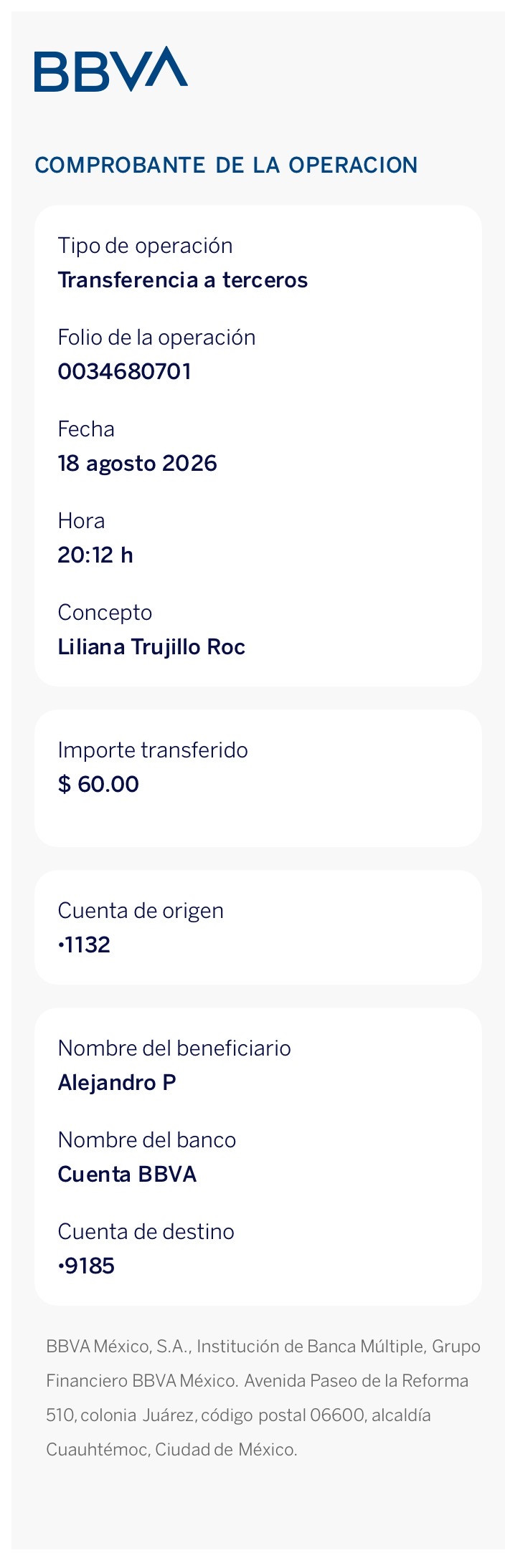
Task: Click beneficiary name Alejandro P
Action: point(117,1083)
